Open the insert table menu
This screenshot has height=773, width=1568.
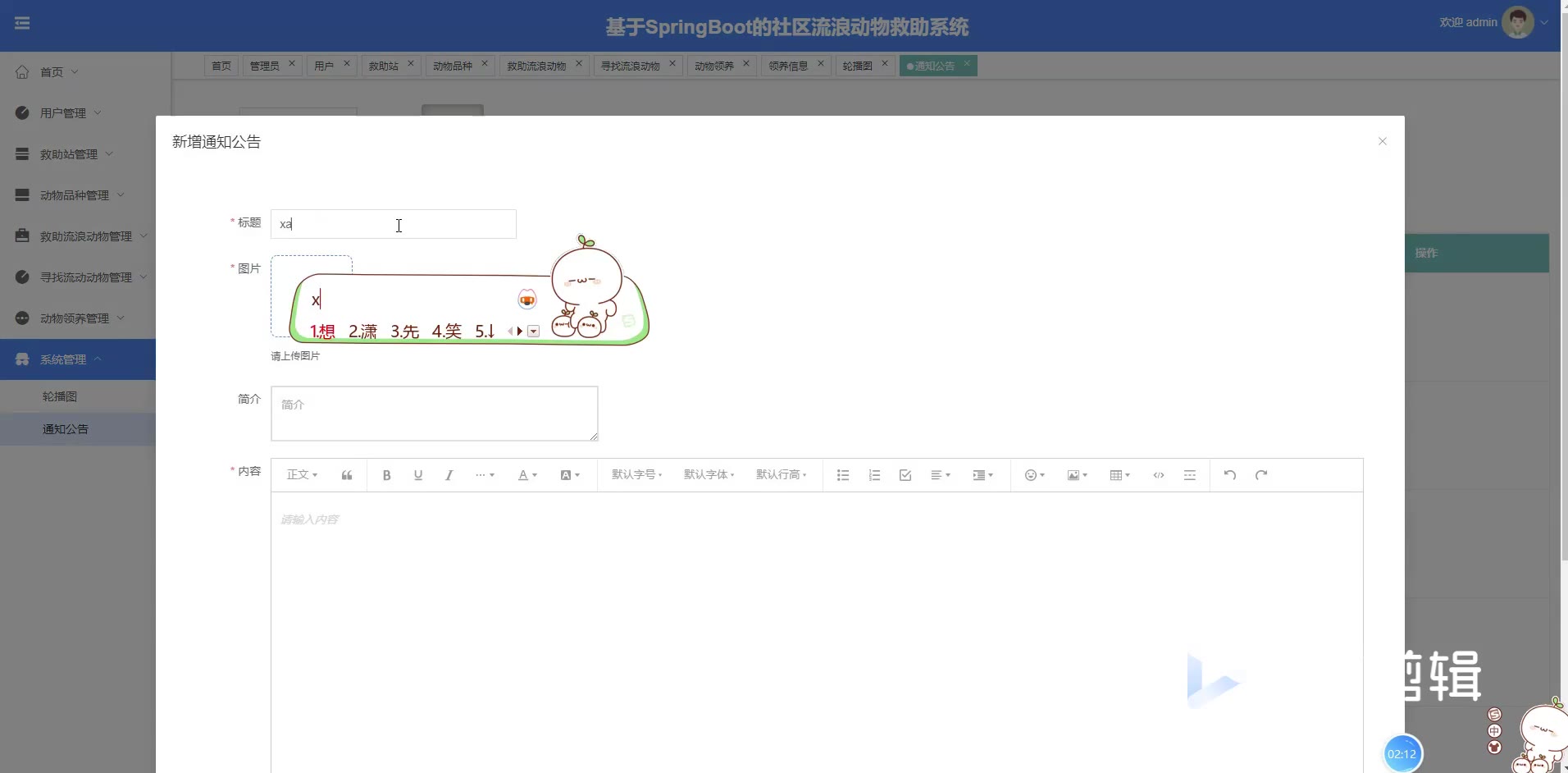tap(1119, 475)
